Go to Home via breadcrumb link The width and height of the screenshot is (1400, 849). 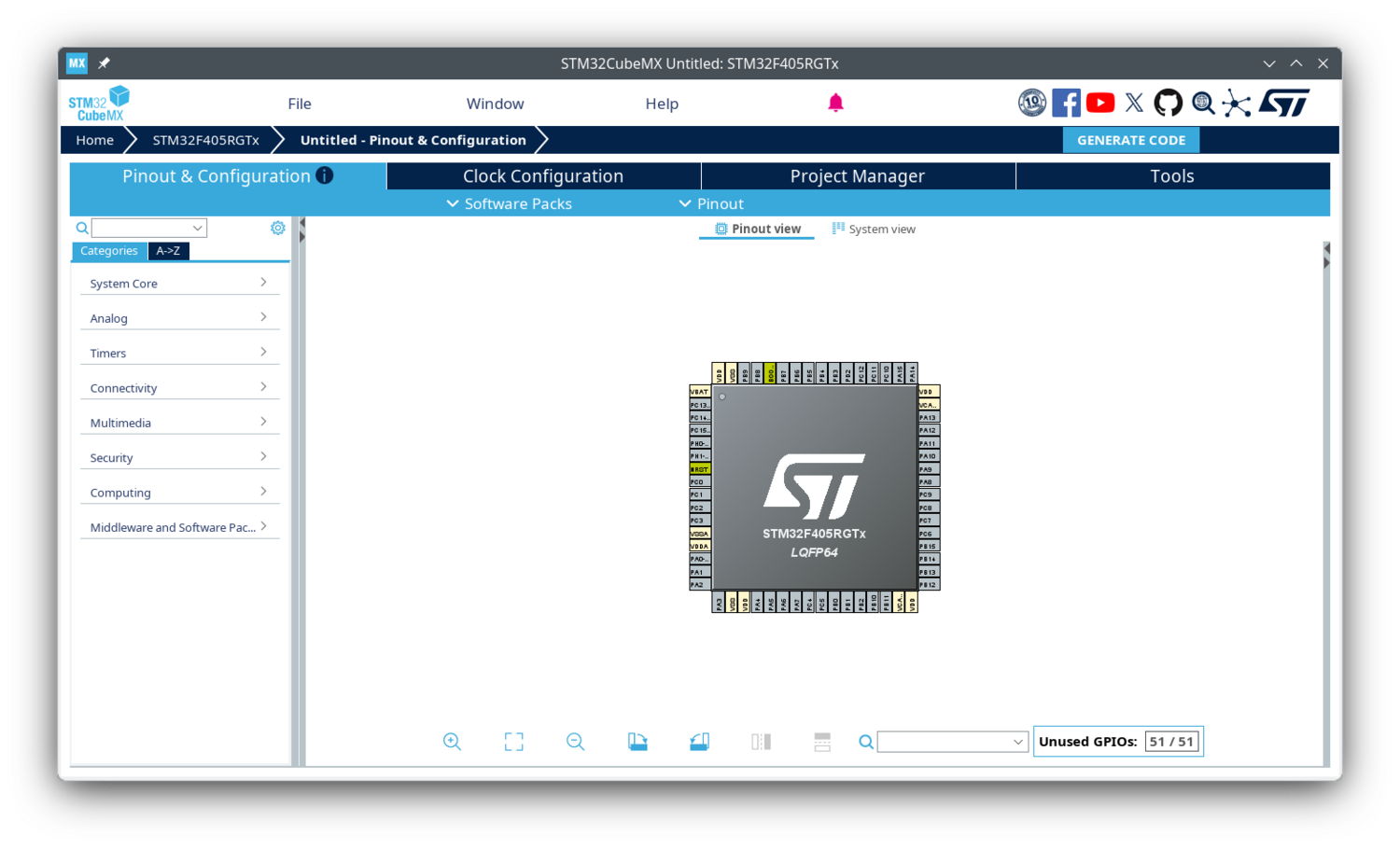click(94, 139)
